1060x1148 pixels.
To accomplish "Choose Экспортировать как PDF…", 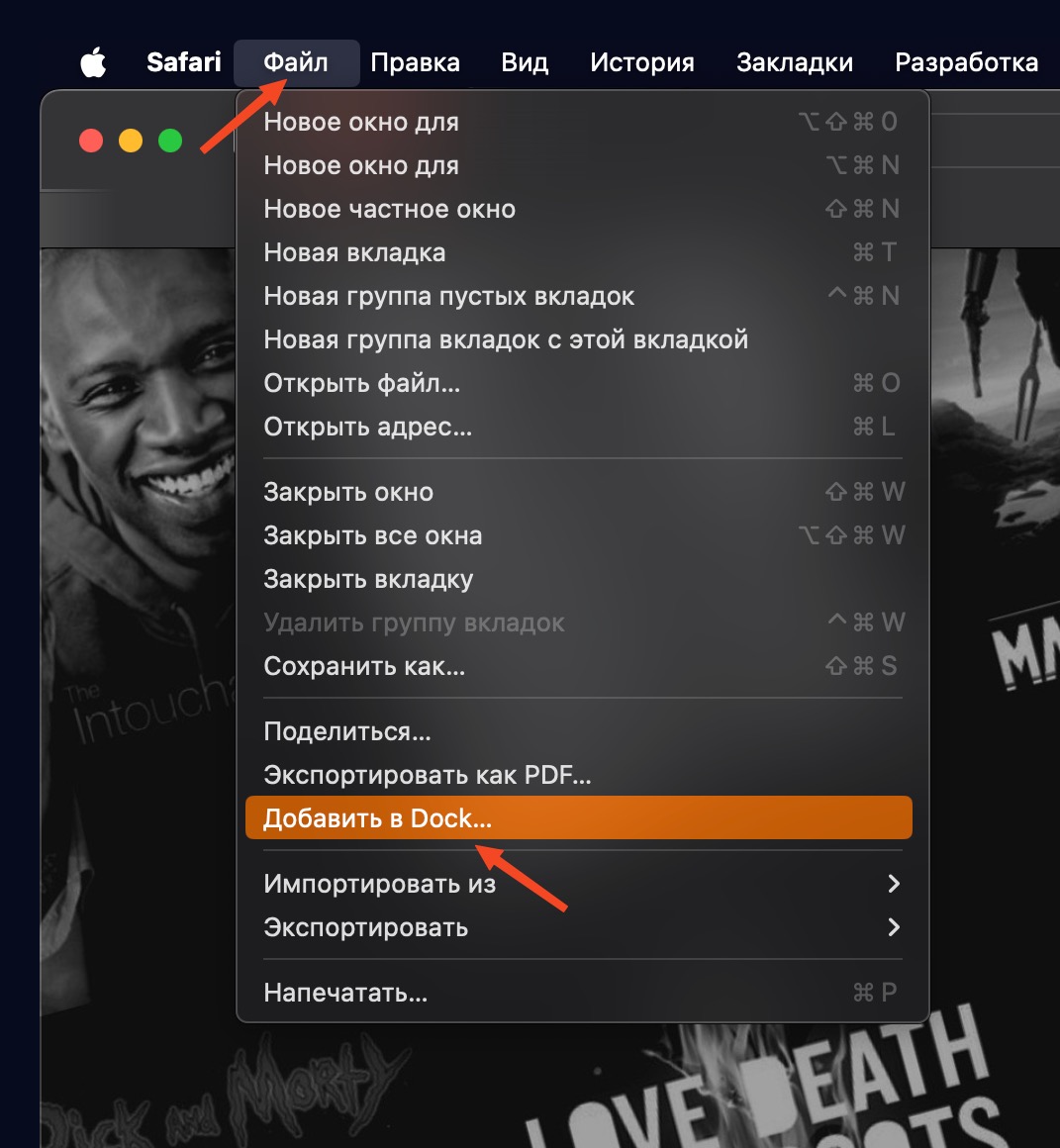I will point(579,775).
